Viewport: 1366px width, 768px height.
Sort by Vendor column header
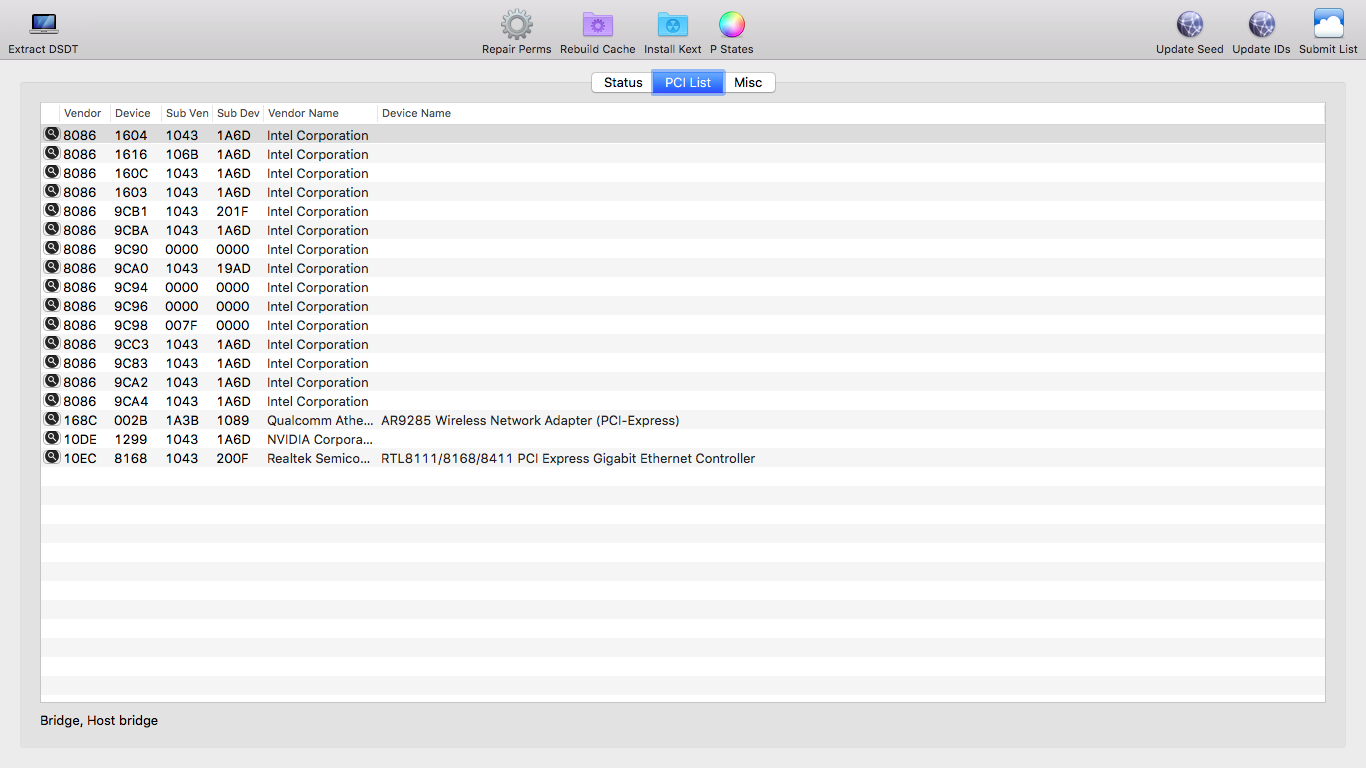coord(82,113)
